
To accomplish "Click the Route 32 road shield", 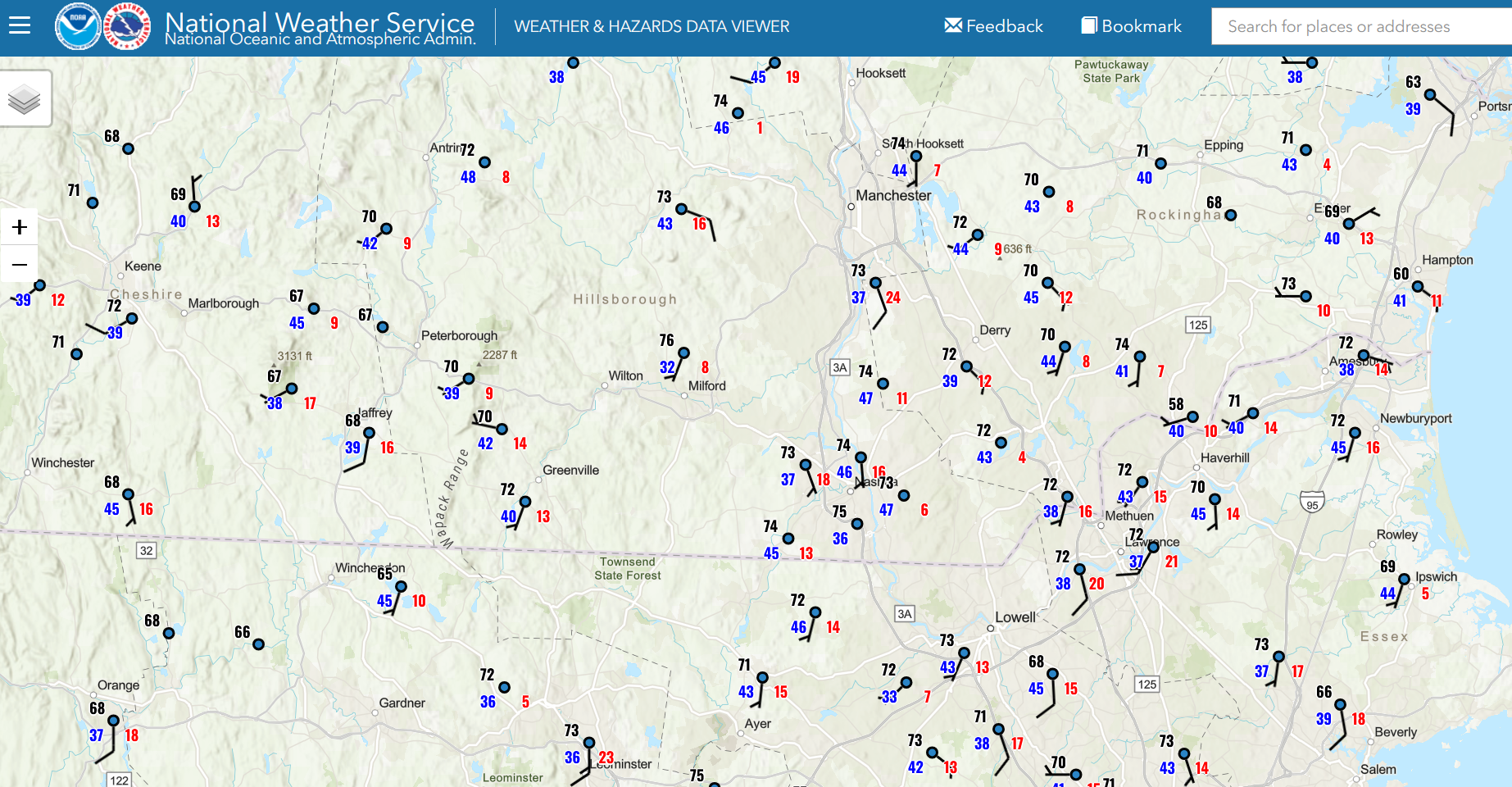I will [x=146, y=550].
